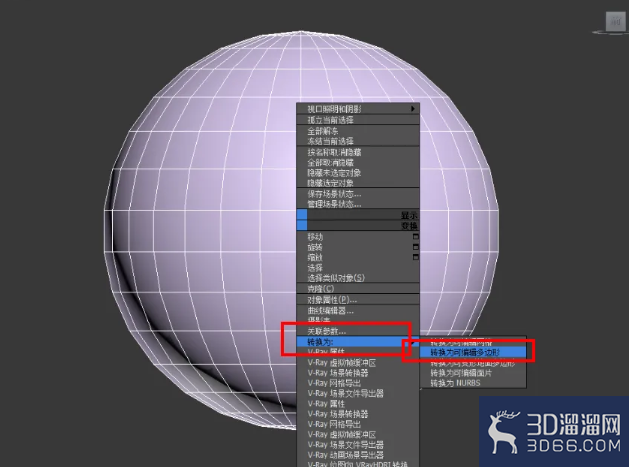Select 全部解冻 in the context menu
629x467 pixels.
coord(358,131)
